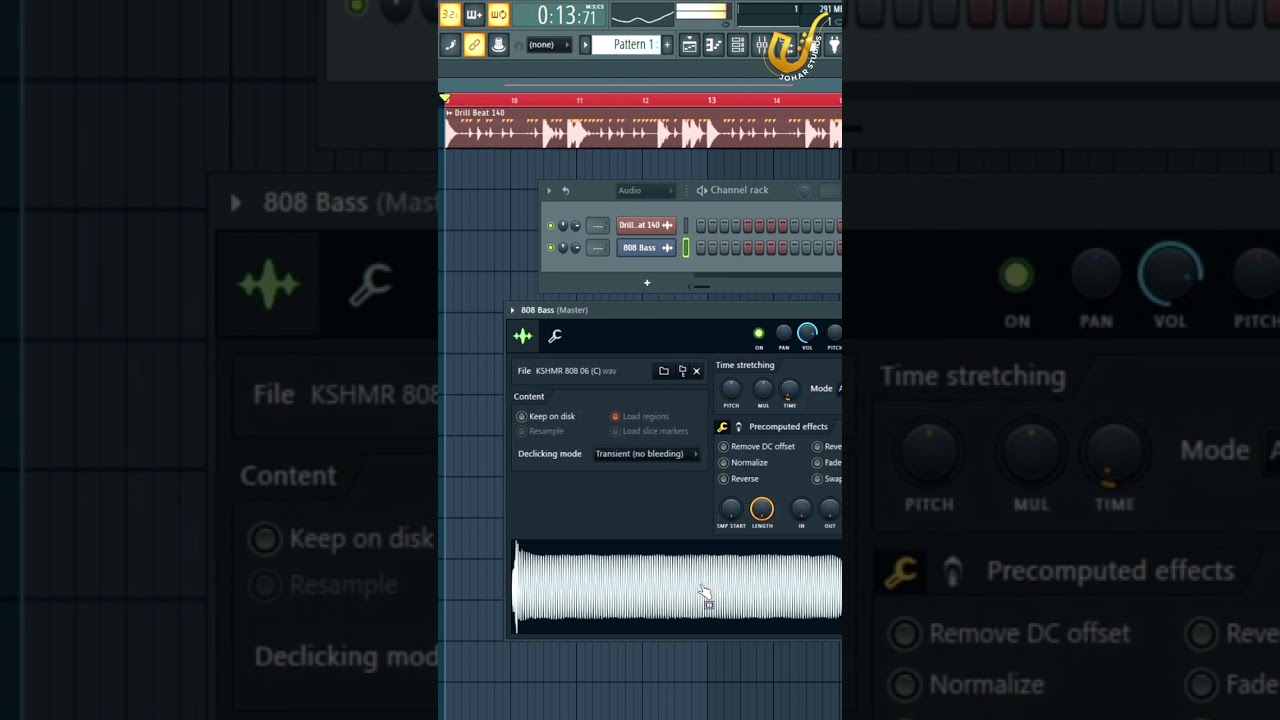The image size is (1280, 720).
Task: Select the 808 Bass channel button
Action: [x=647, y=248]
